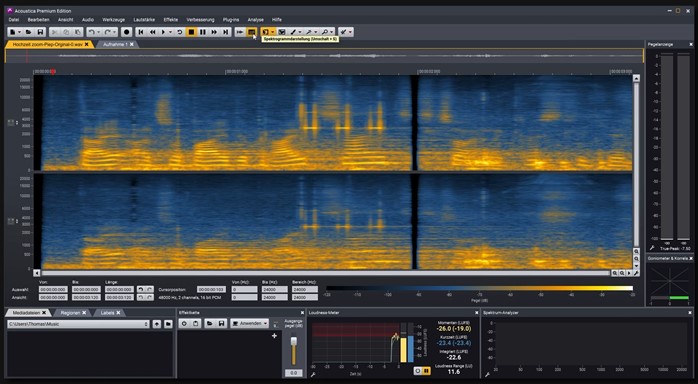Screen dimensions: 698x384
Task: Open Spektrum-Analyzer wrench settings
Action: pyautogui.click(x=487, y=375)
